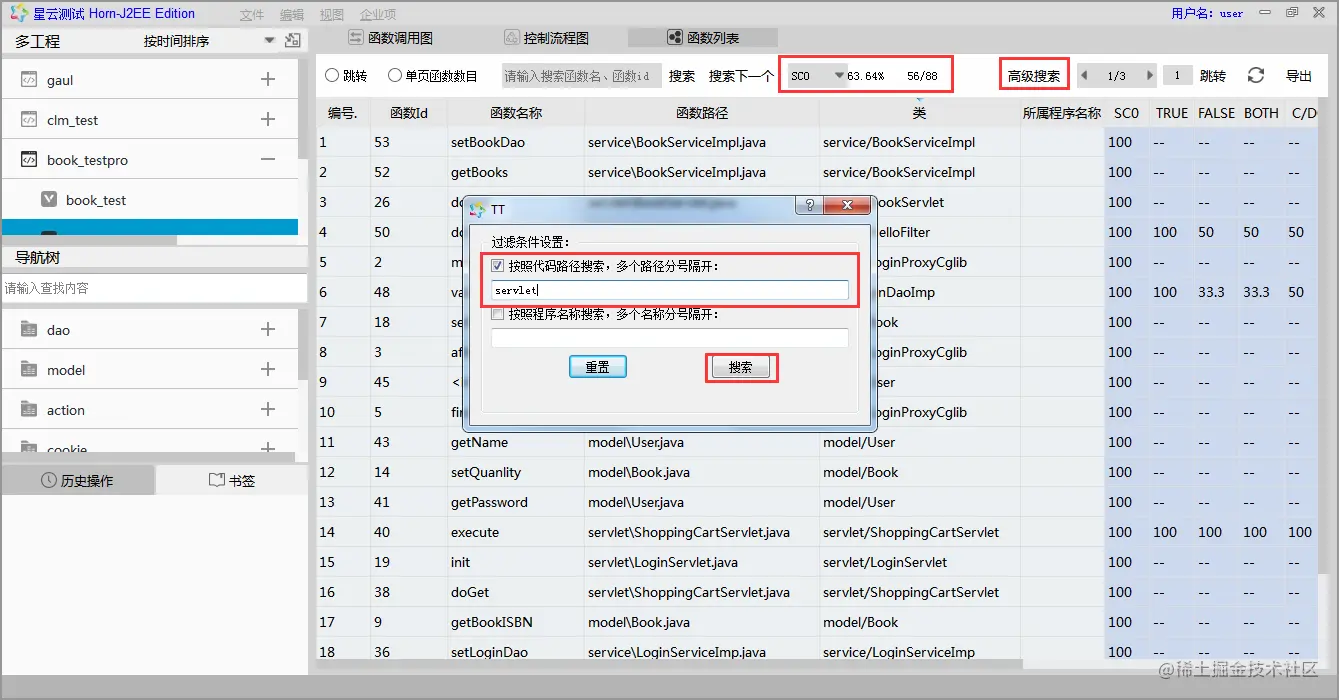The height and width of the screenshot is (700, 1339).
Task: Click the blue scrollbar under book_test
Action: coord(150,226)
